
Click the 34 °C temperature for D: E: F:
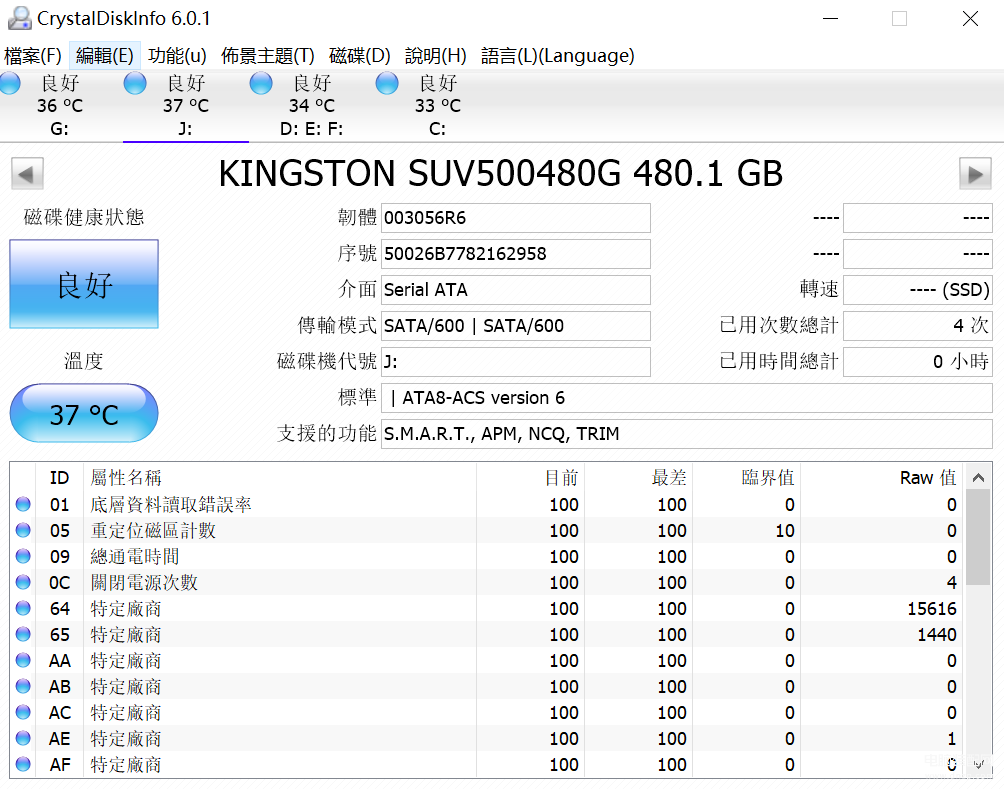click(312, 106)
